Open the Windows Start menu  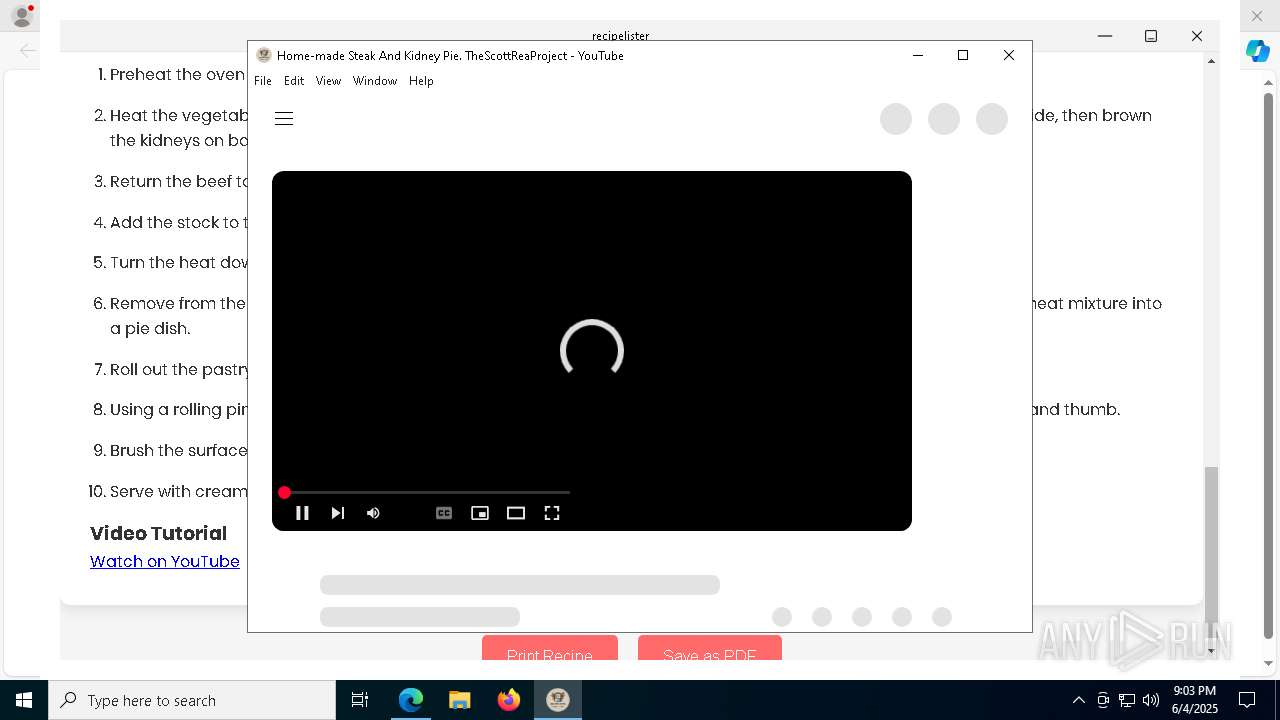pyautogui.click(x=24, y=700)
